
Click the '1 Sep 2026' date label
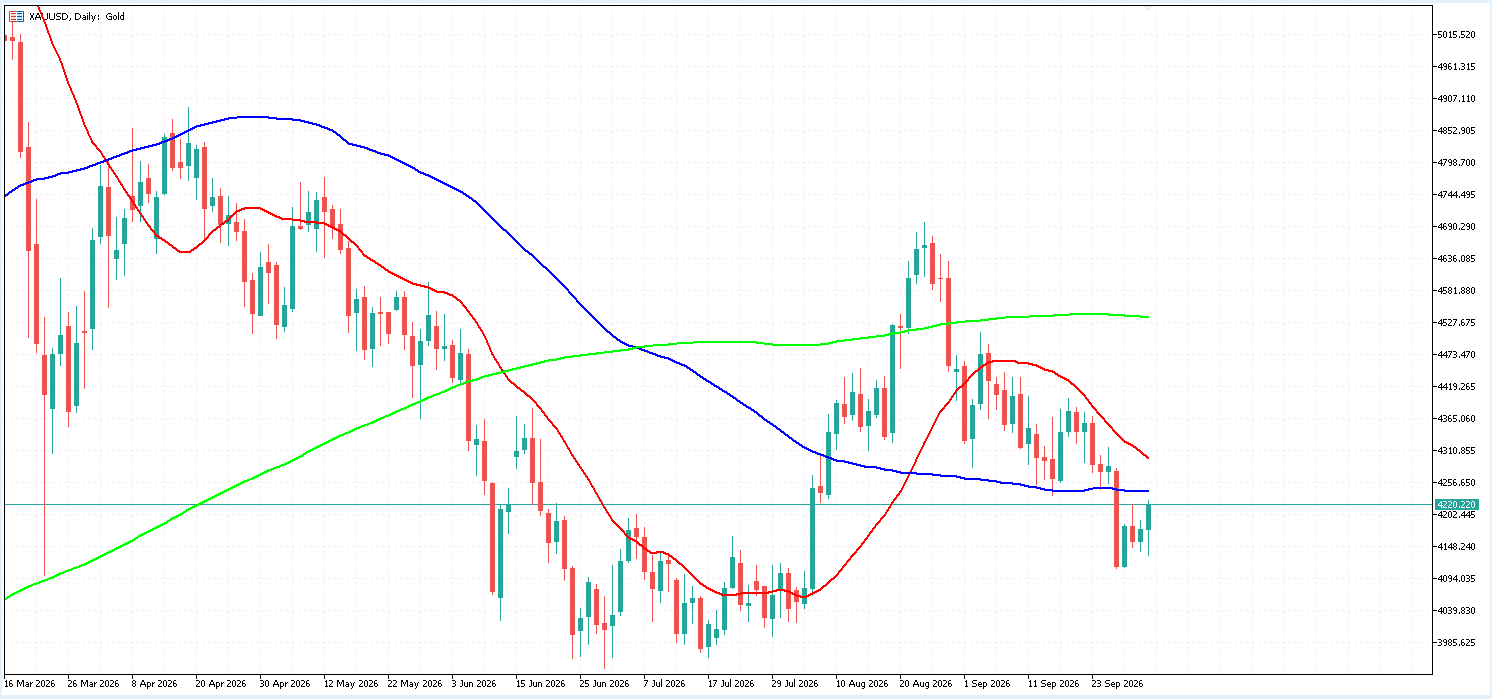click(x=986, y=684)
